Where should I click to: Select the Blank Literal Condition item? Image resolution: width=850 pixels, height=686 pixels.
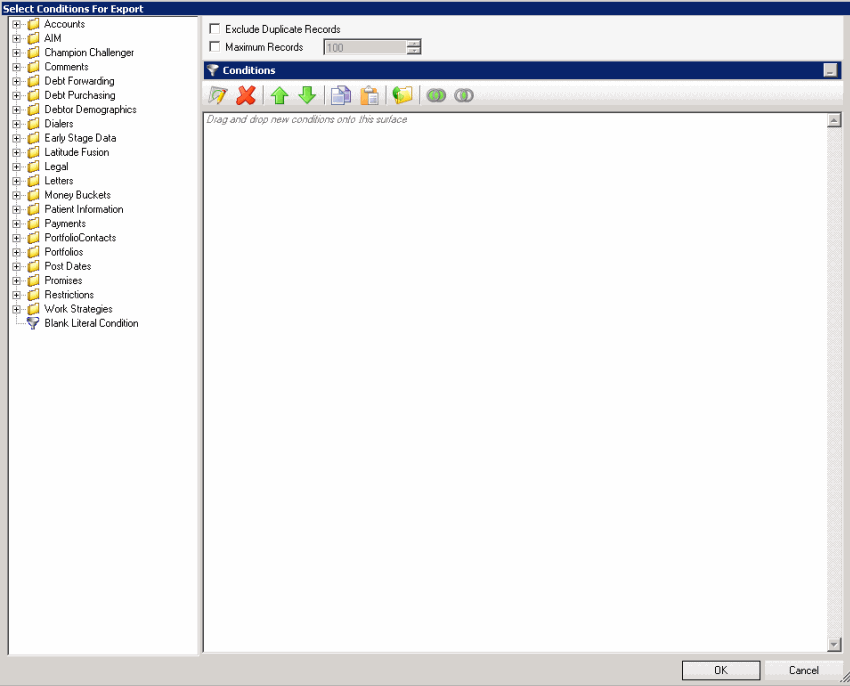click(91, 323)
